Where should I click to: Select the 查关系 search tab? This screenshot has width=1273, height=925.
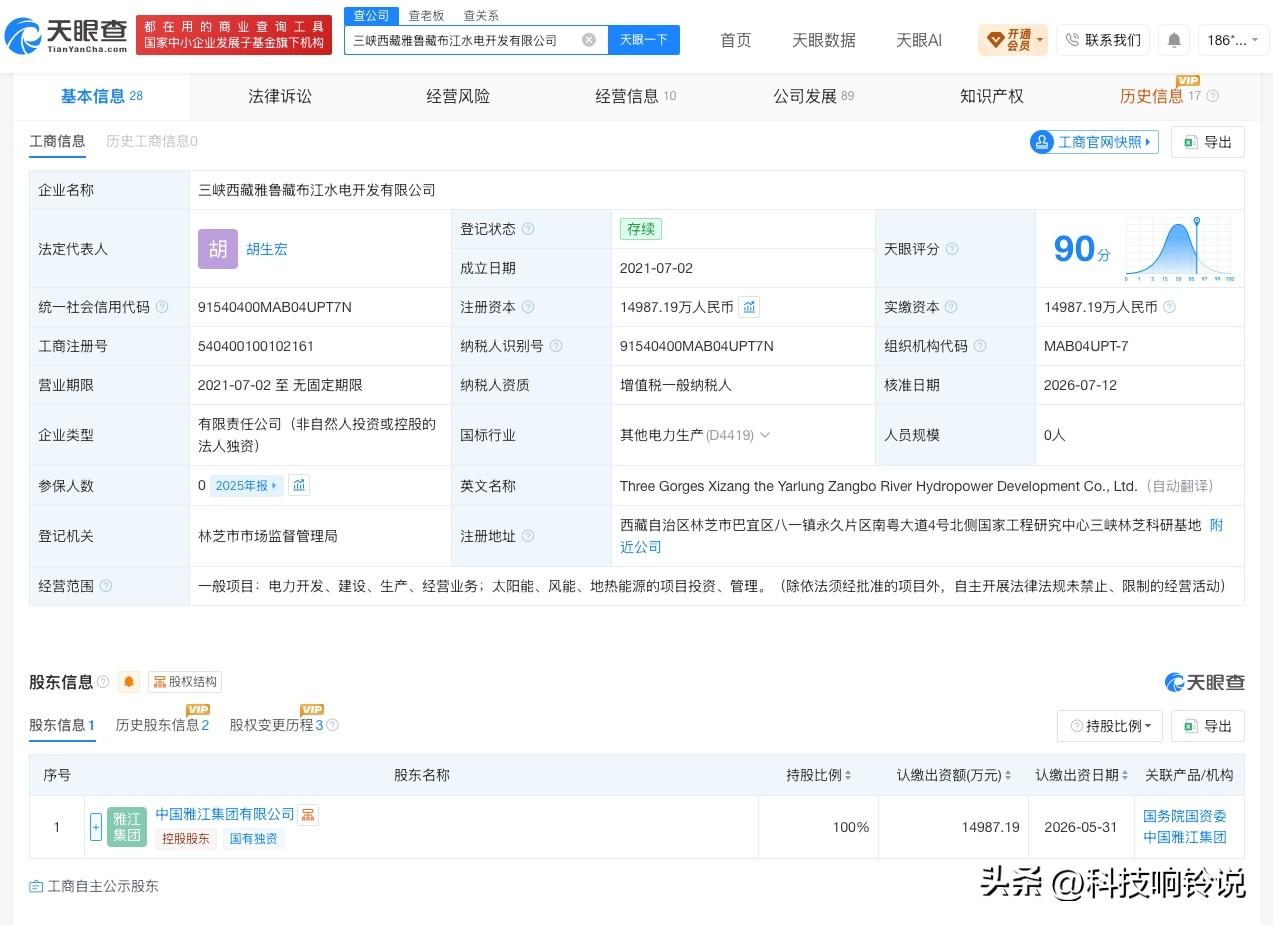tap(481, 15)
